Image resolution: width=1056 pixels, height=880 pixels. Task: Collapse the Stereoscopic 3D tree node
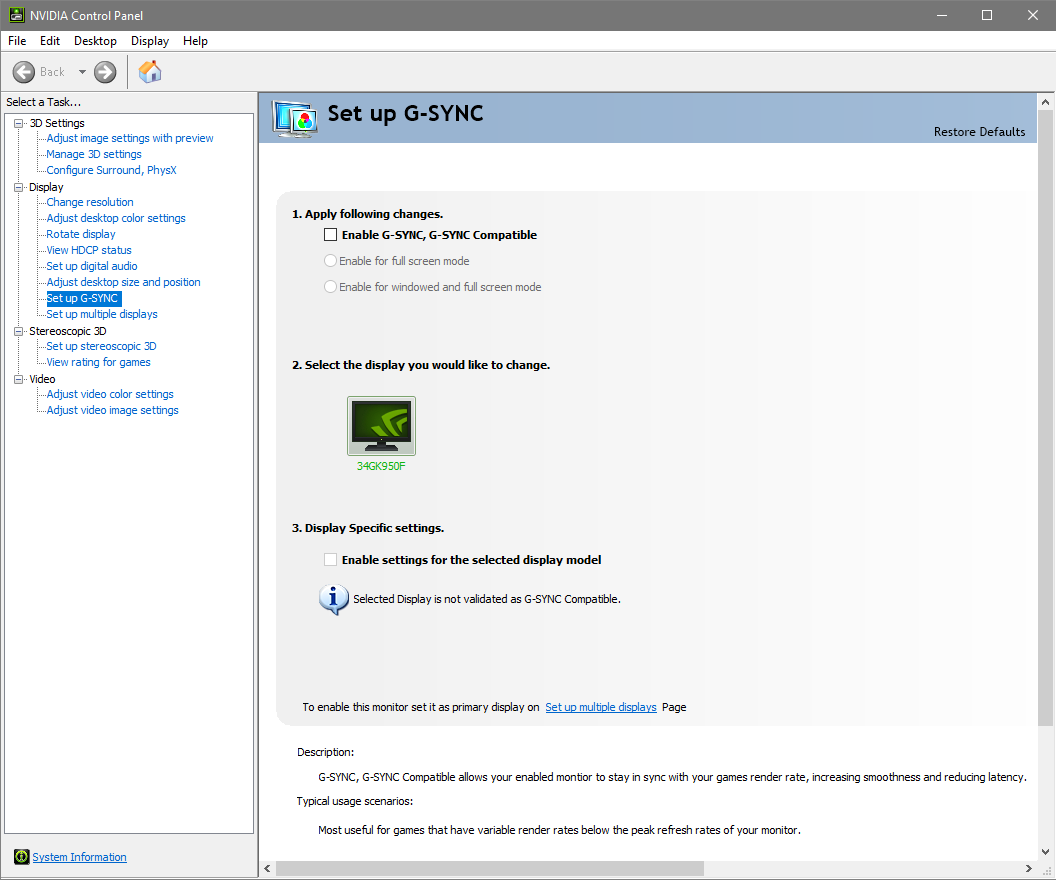18,331
